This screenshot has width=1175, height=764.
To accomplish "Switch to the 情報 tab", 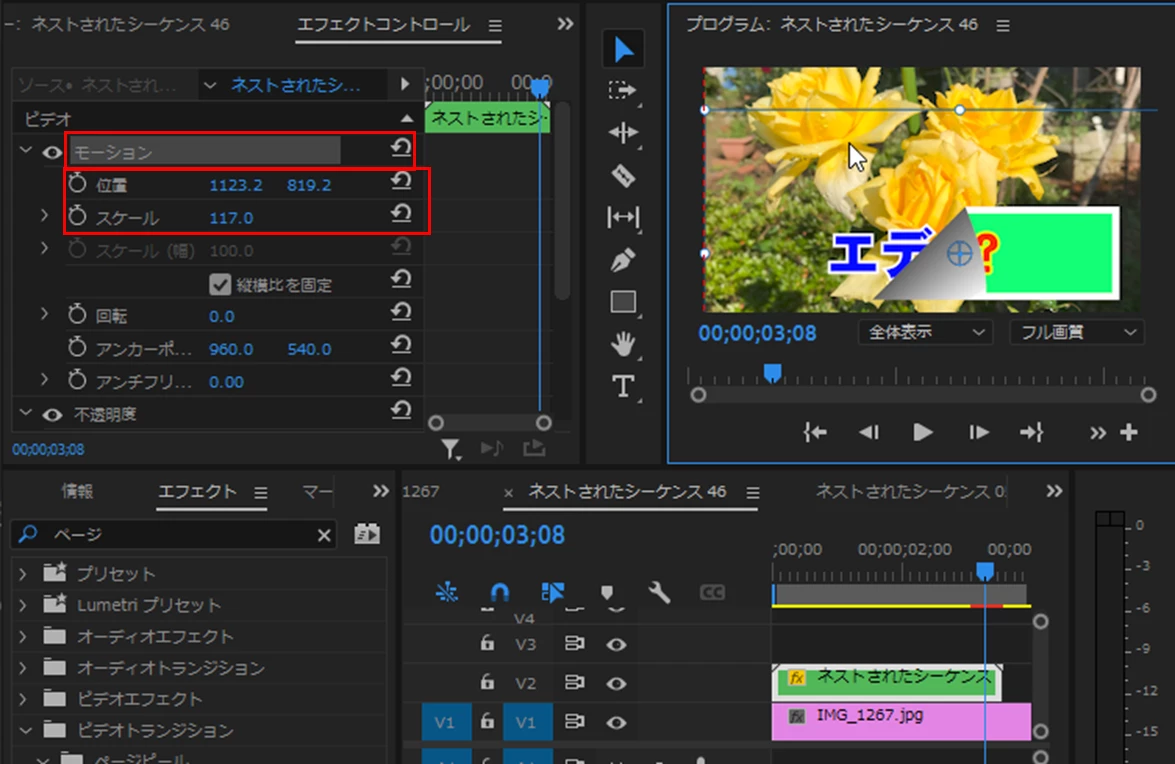I will point(77,491).
